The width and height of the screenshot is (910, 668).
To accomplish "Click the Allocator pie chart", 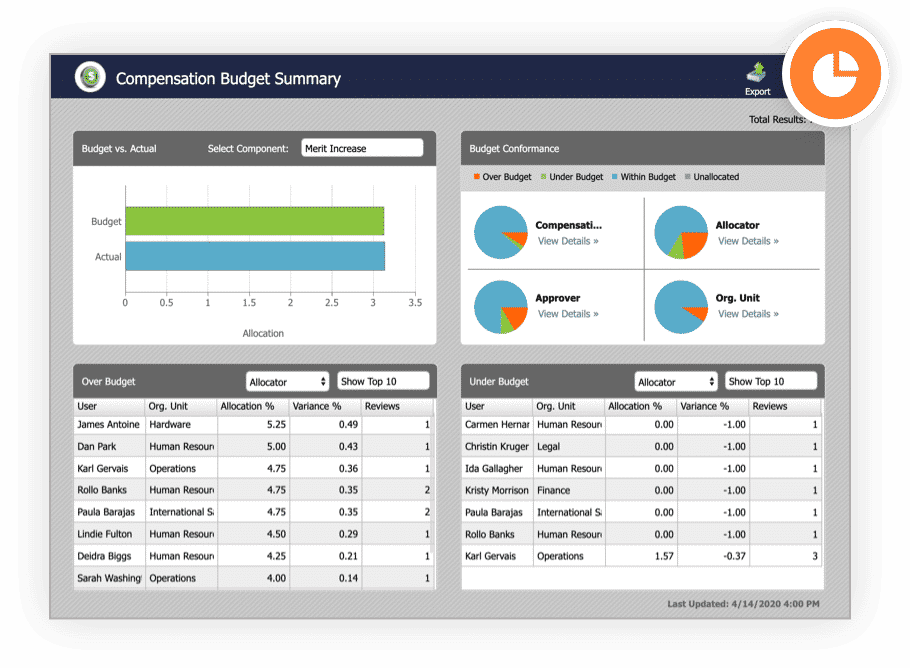I will (x=681, y=232).
